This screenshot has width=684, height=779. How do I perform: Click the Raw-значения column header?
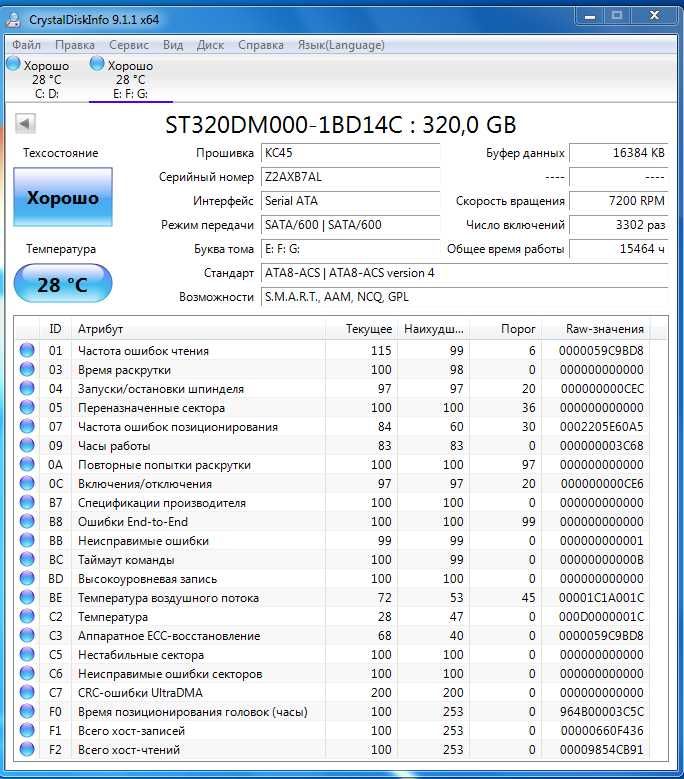coord(596,329)
